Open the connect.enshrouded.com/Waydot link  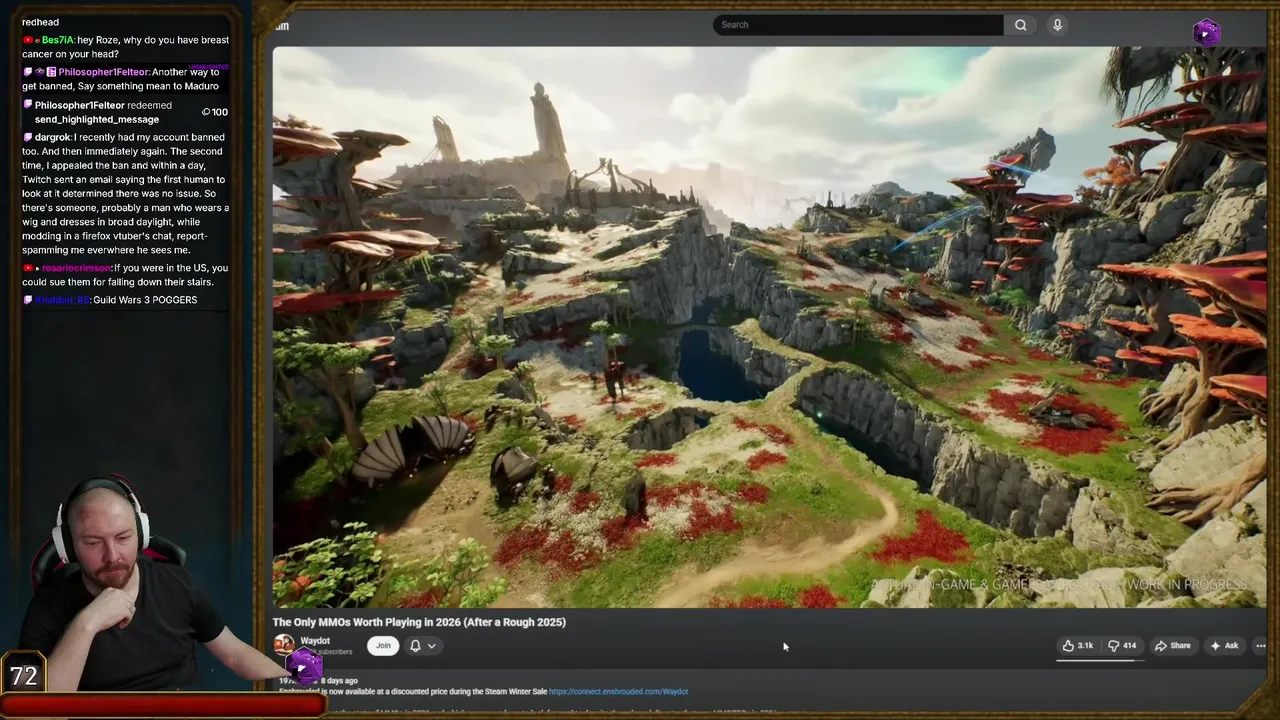click(618, 692)
